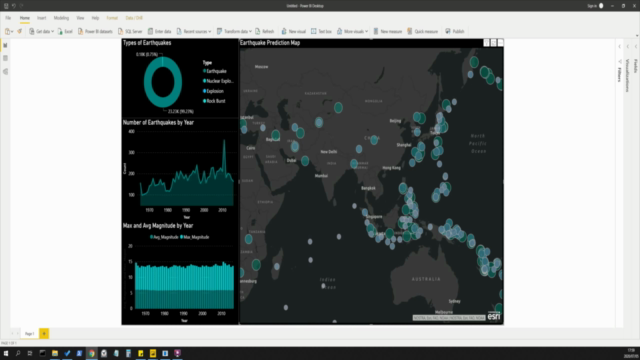Add a New visual
This screenshot has width=640, height=360.
(293, 31)
